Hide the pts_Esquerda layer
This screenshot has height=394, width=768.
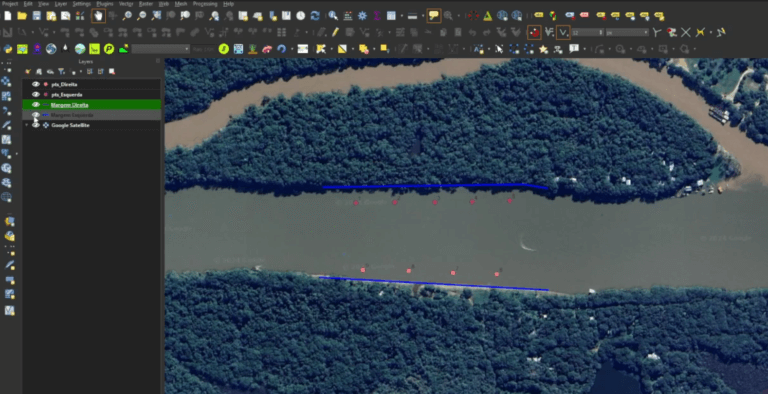[x=35, y=95]
